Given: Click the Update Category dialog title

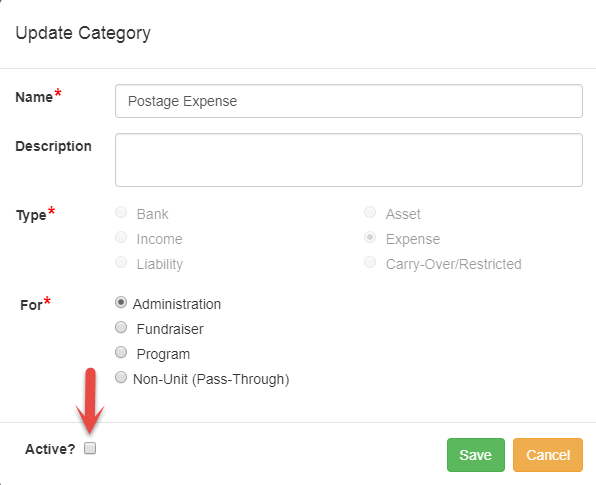Looking at the screenshot, I should (83, 33).
